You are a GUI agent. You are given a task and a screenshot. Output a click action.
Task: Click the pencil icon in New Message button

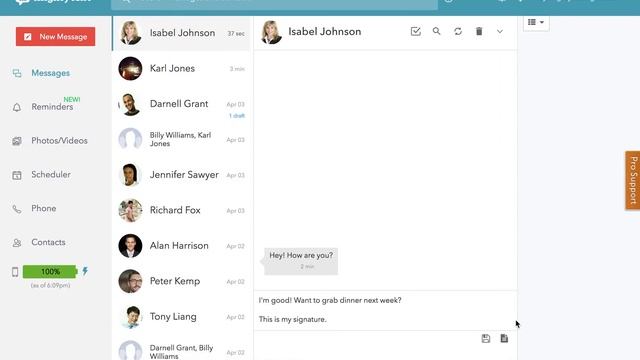point(27,37)
